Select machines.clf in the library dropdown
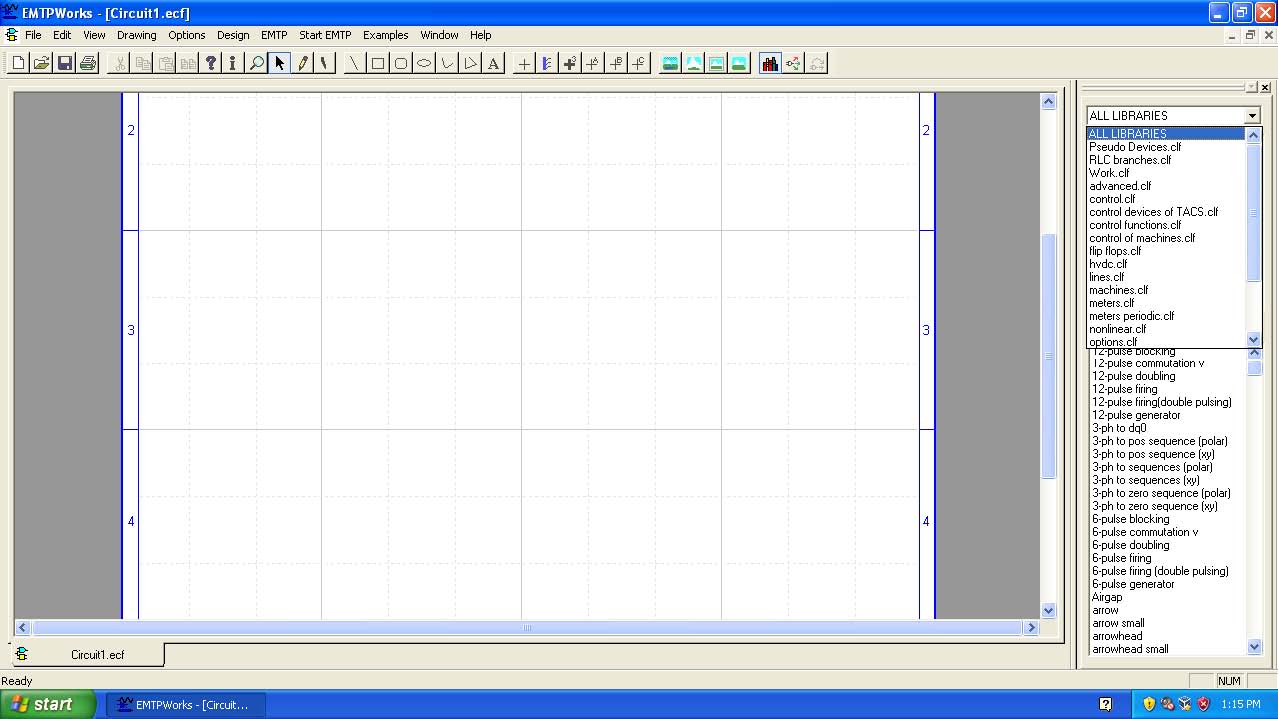 click(x=1118, y=290)
